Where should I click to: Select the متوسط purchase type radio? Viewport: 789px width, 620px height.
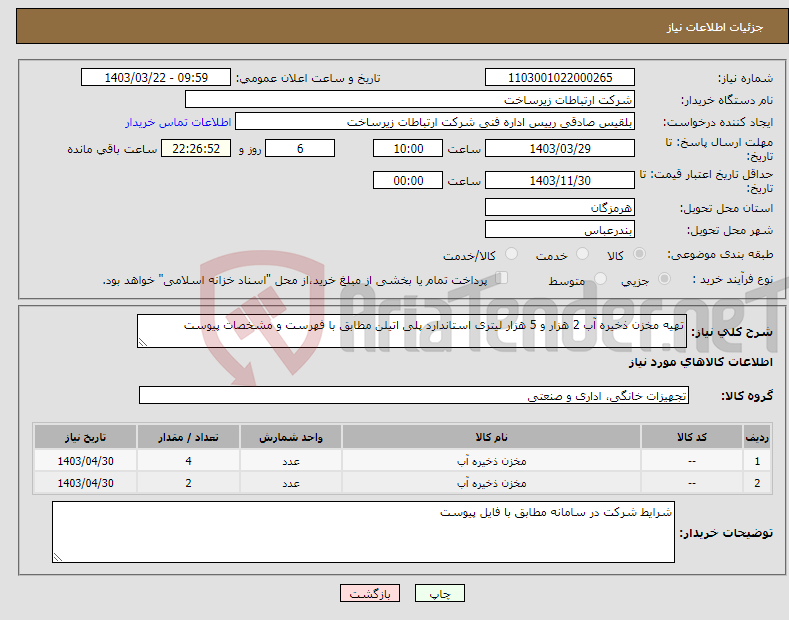click(x=600, y=278)
